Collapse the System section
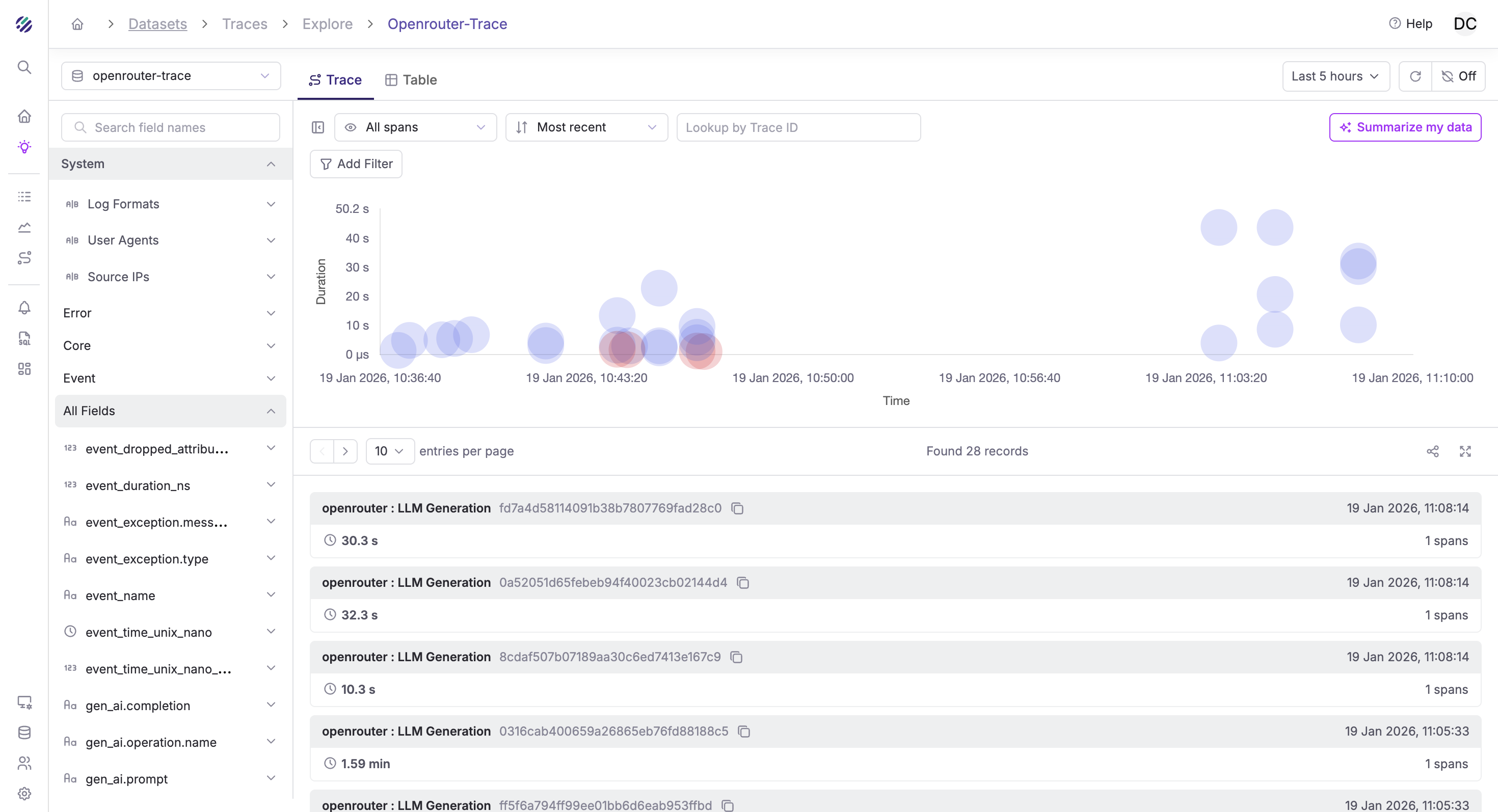Screen dimensions: 1498x812 click(x=271, y=164)
